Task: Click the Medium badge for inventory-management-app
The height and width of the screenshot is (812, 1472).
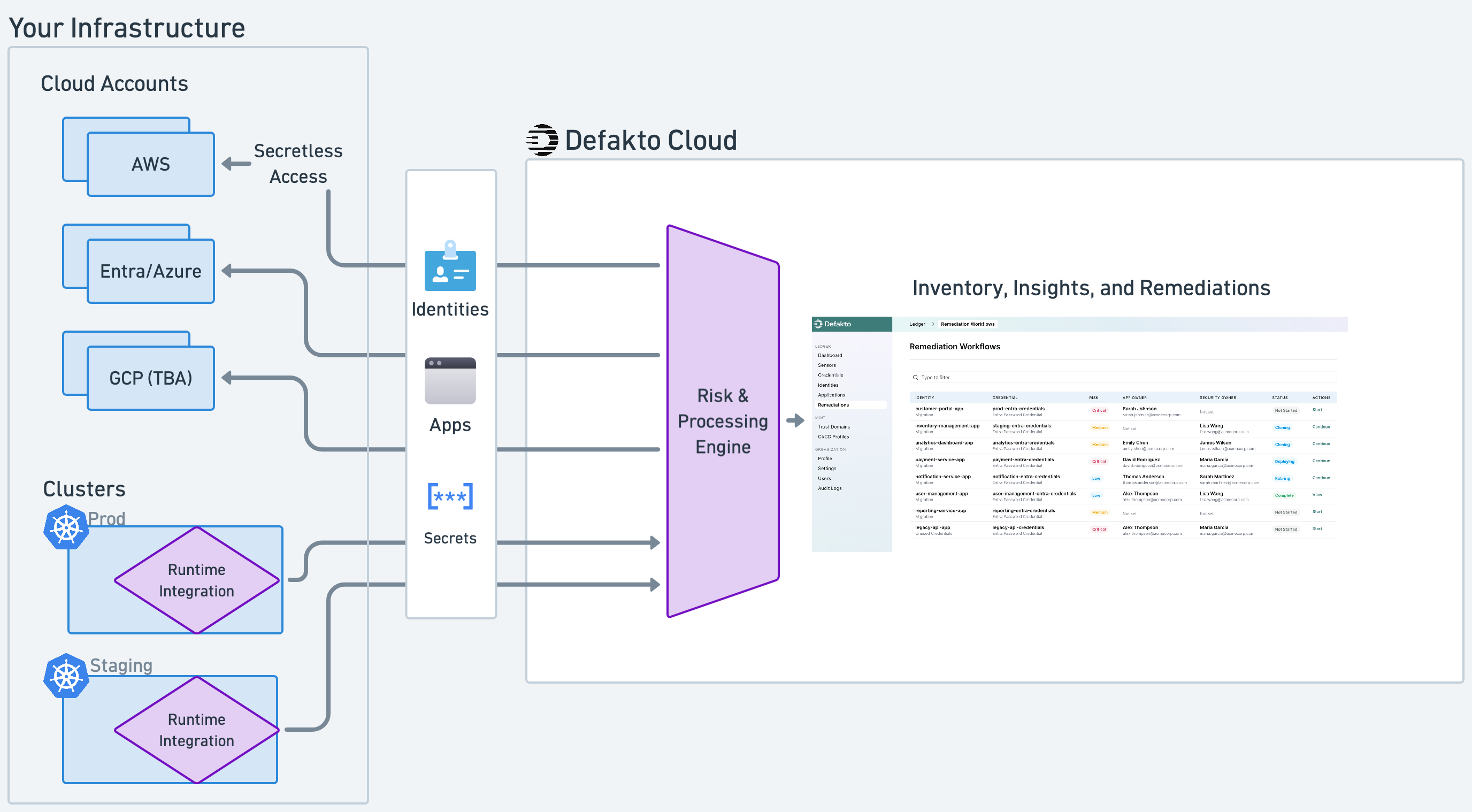Action: (1099, 428)
